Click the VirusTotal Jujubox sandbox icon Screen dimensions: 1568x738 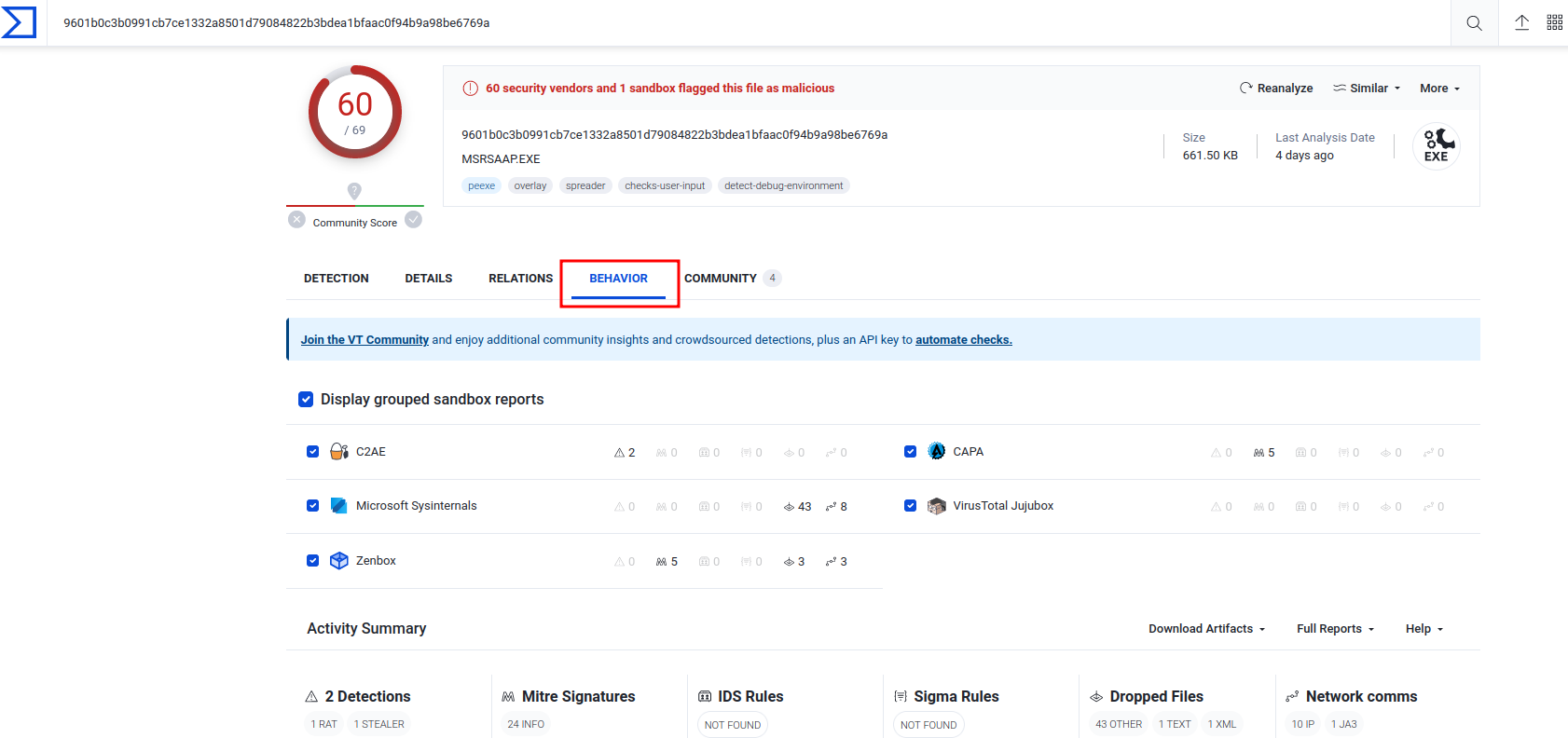click(937, 506)
